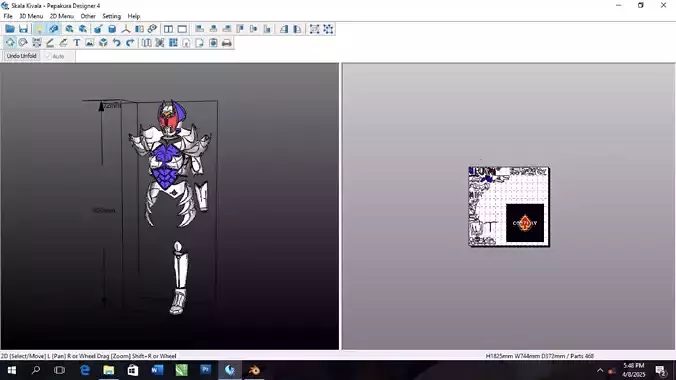Image resolution: width=676 pixels, height=380 pixels.
Task: Open the notification center icon
Action: [x=661, y=371]
